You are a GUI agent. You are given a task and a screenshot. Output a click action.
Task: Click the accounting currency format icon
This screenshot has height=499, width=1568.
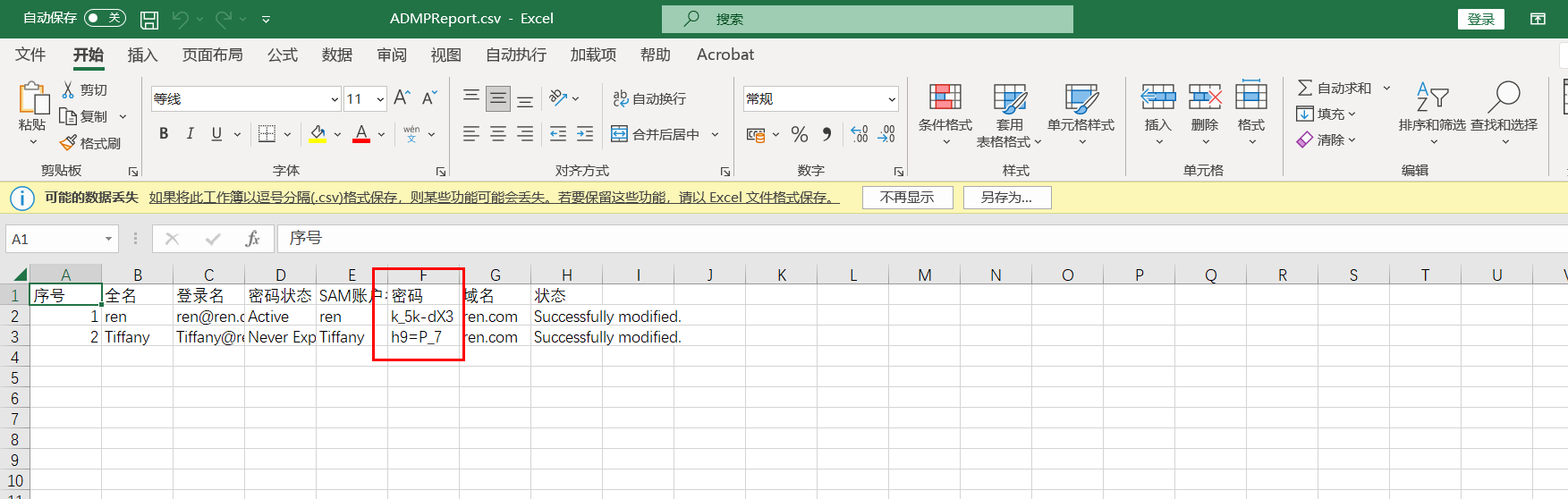(756, 134)
